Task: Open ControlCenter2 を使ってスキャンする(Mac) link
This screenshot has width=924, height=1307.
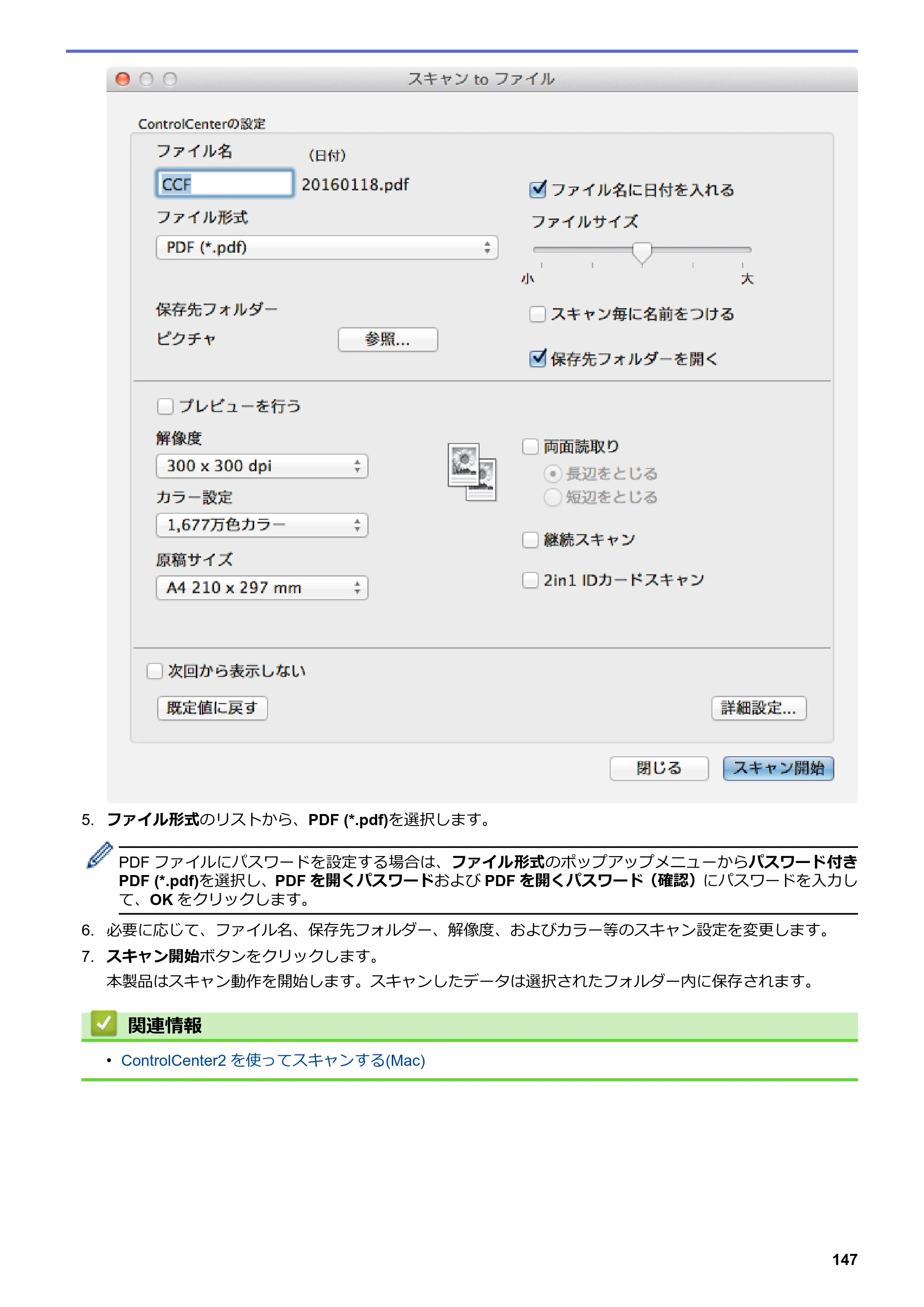Action: click(273, 1060)
